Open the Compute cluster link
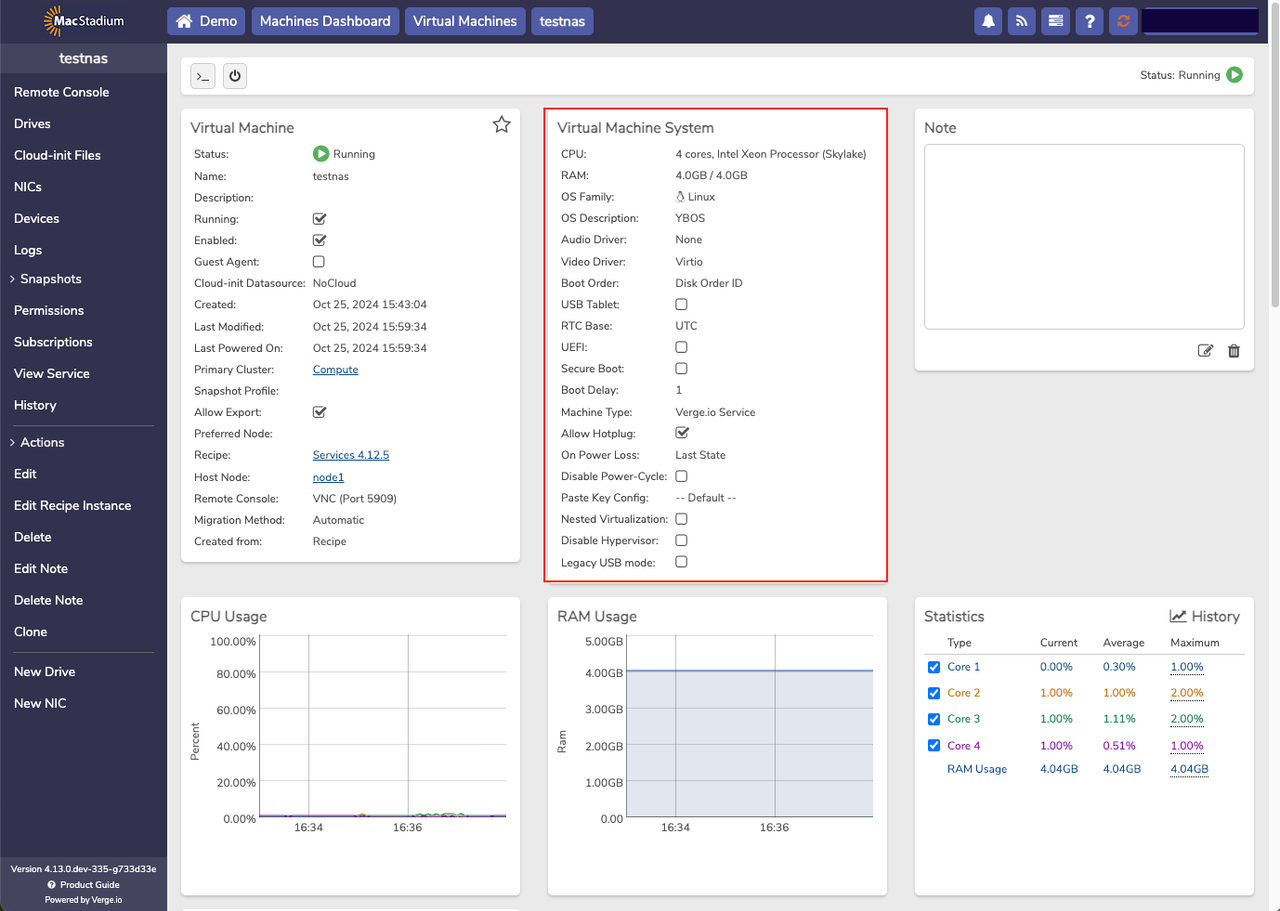This screenshot has height=911, width=1280. [x=335, y=370]
